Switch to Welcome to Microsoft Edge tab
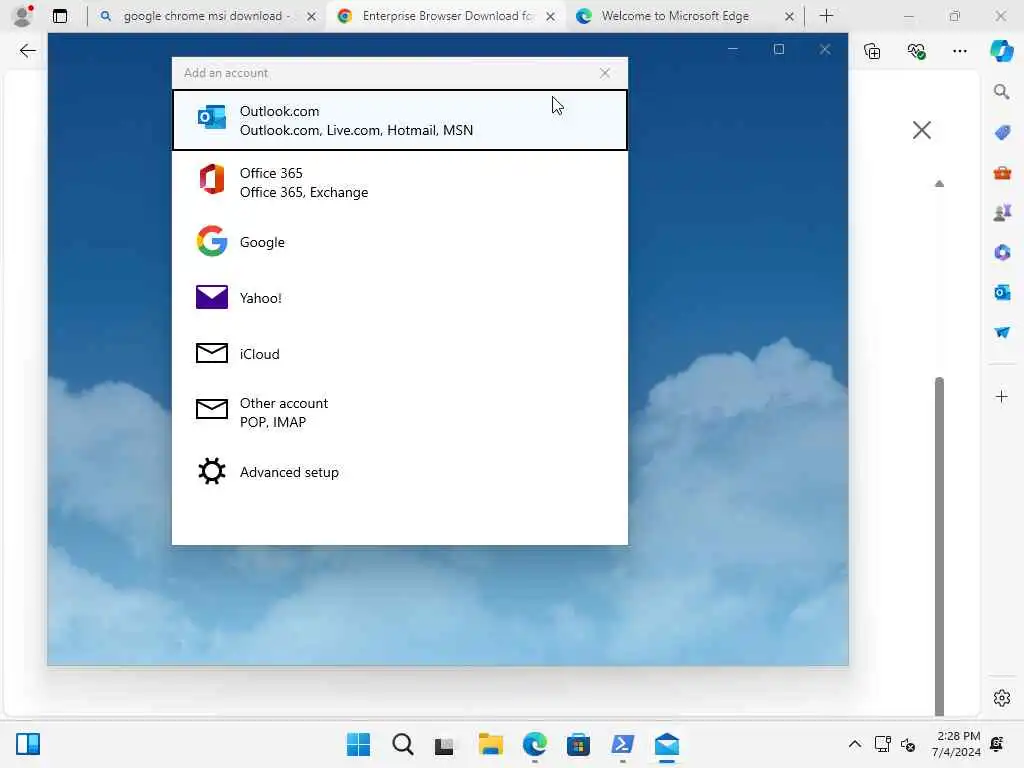Image resolution: width=1024 pixels, height=768 pixels. pos(675,16)
